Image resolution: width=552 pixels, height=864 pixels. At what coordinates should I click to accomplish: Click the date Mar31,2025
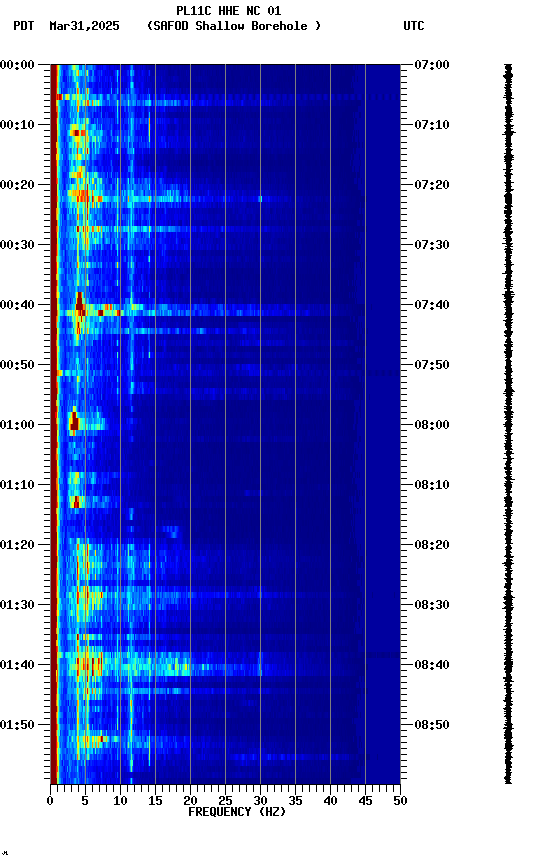pos(84,26)
